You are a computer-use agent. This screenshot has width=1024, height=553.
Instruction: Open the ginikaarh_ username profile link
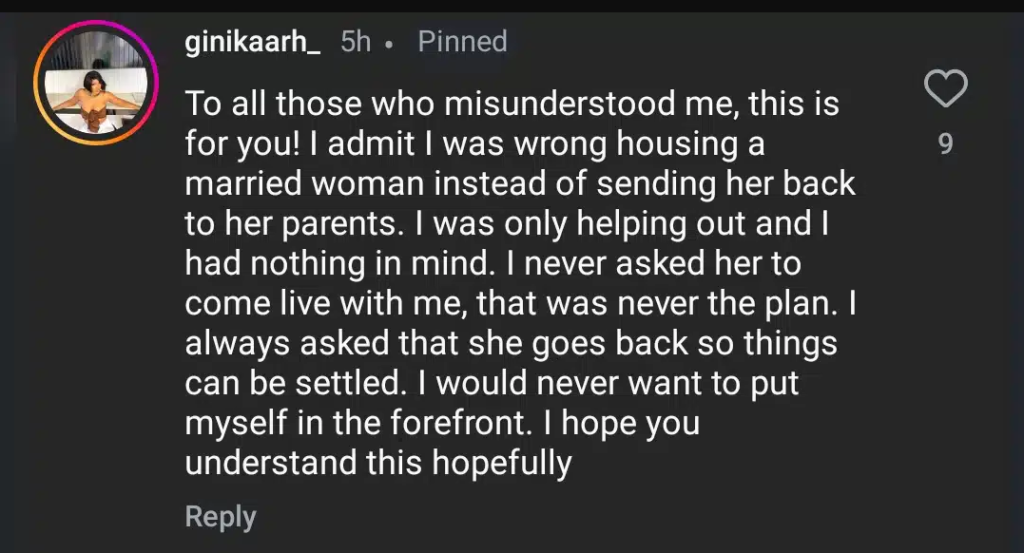pos(253,42)
